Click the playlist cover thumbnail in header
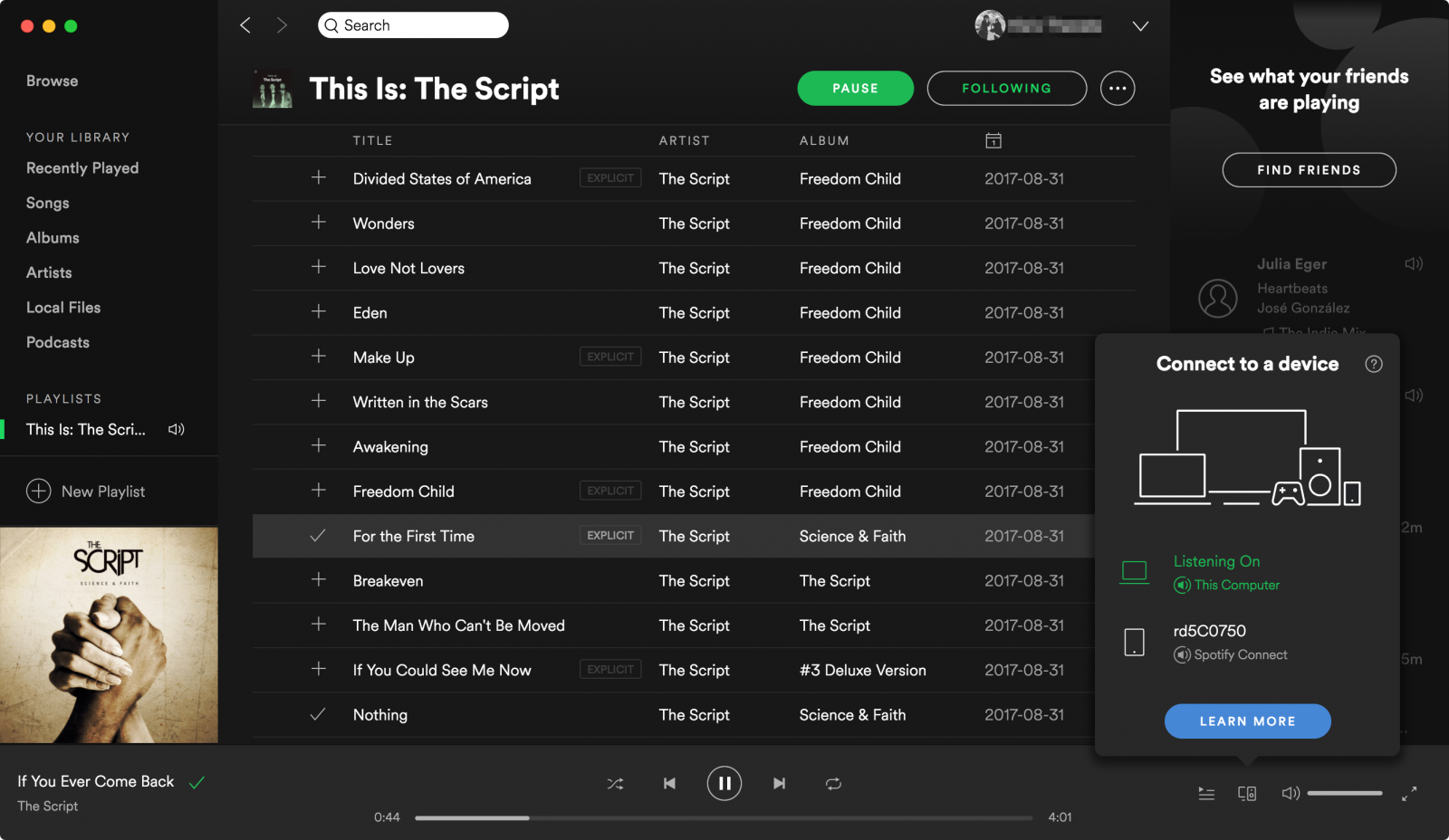 click(272, 89)
